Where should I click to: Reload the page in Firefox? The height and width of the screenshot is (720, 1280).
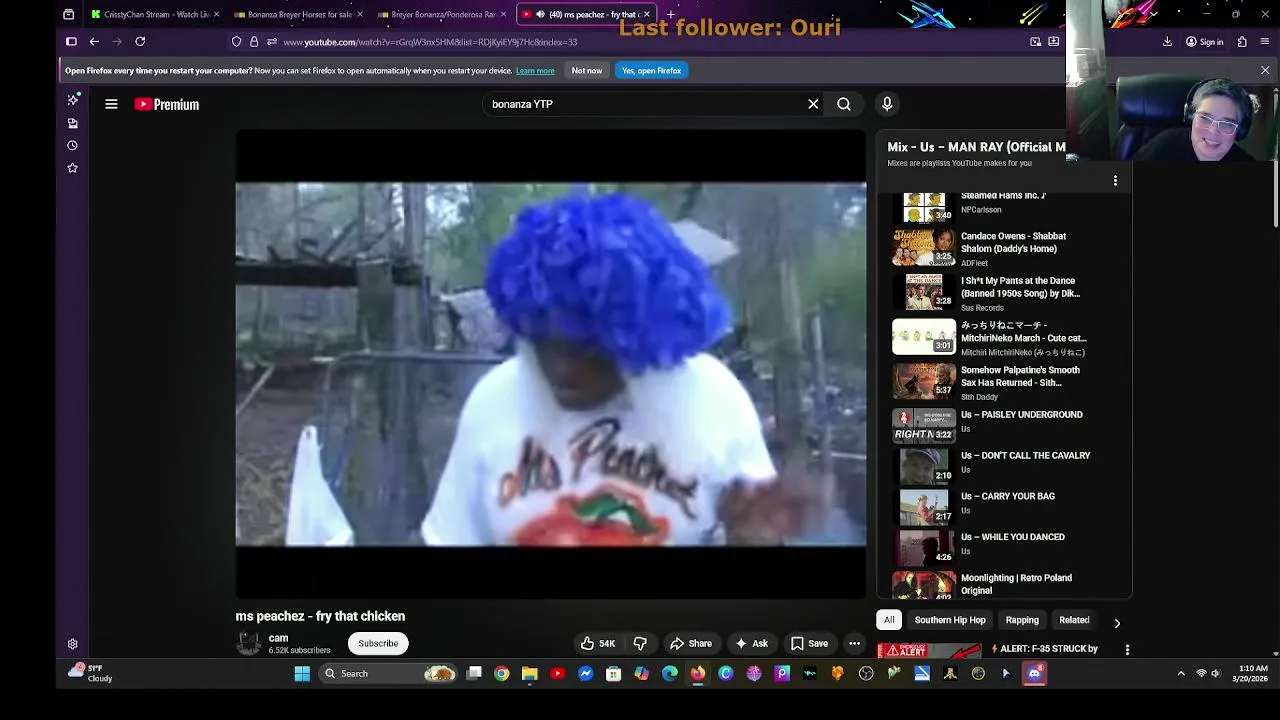[140, 42]
